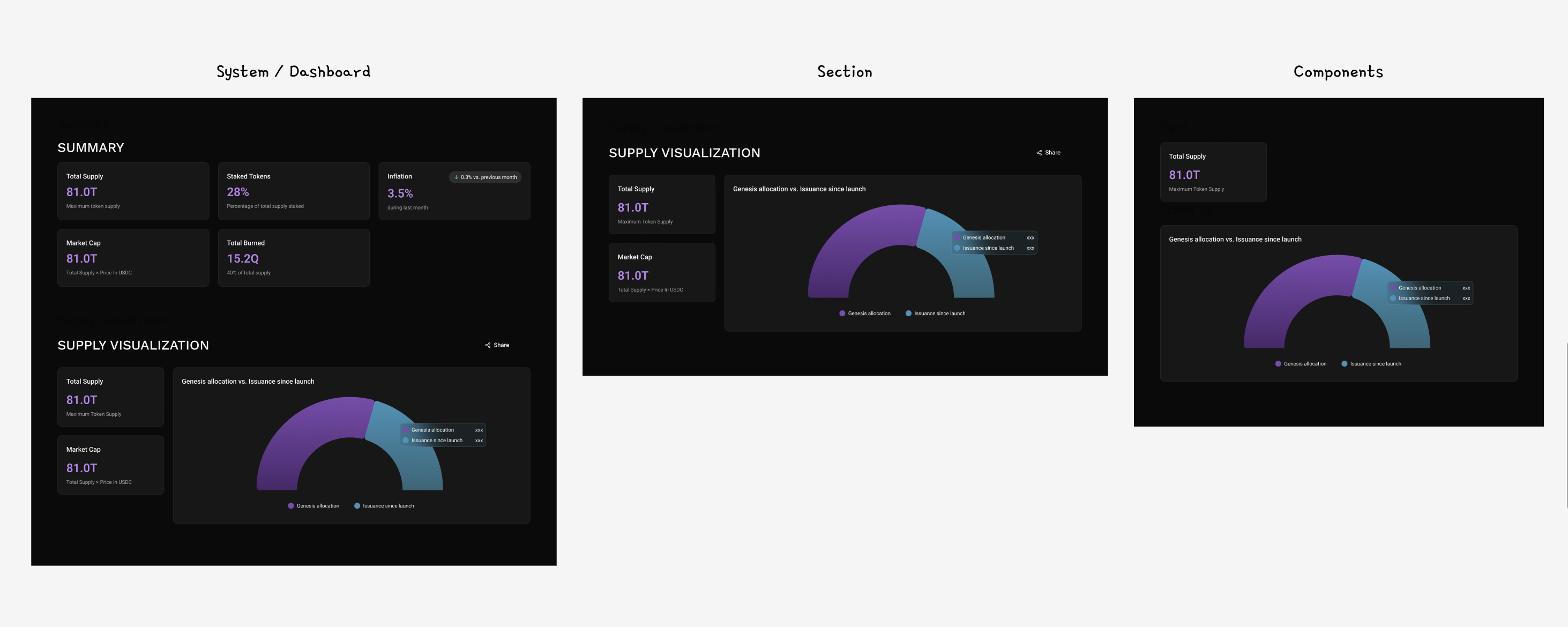The image size is (1568, 627).
Task: Click the purple Genesis legend dot in Section frame
Action: tap(842, 313)
